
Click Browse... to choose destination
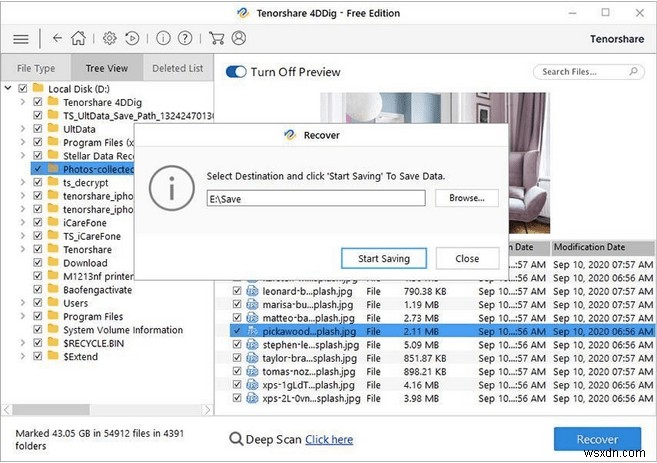(467, 198)
